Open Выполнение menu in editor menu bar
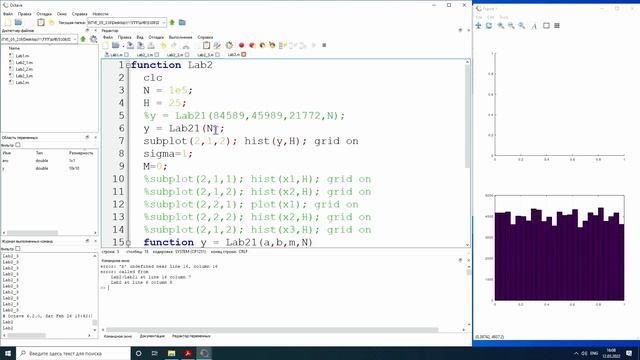The width and height of the screenshot is (640, 360). 180,37
